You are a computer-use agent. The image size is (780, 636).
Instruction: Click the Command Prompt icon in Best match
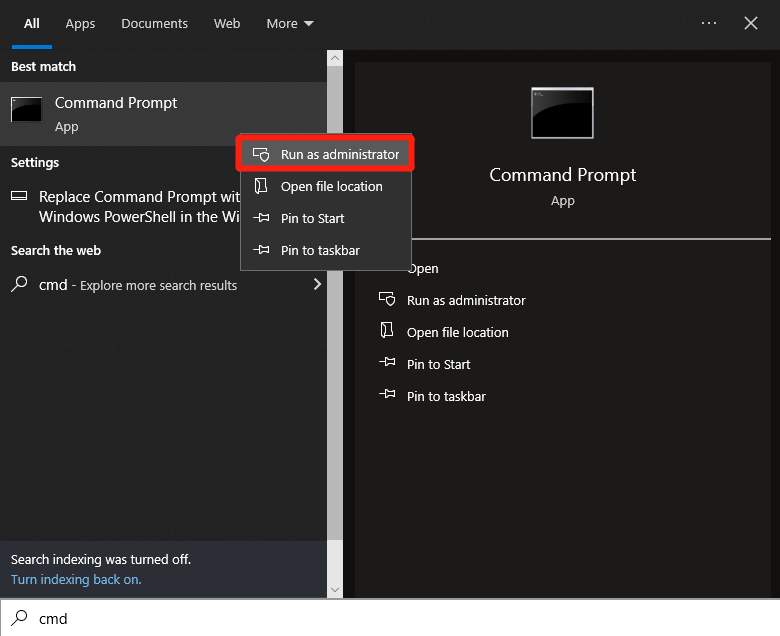tap(26, 110)
